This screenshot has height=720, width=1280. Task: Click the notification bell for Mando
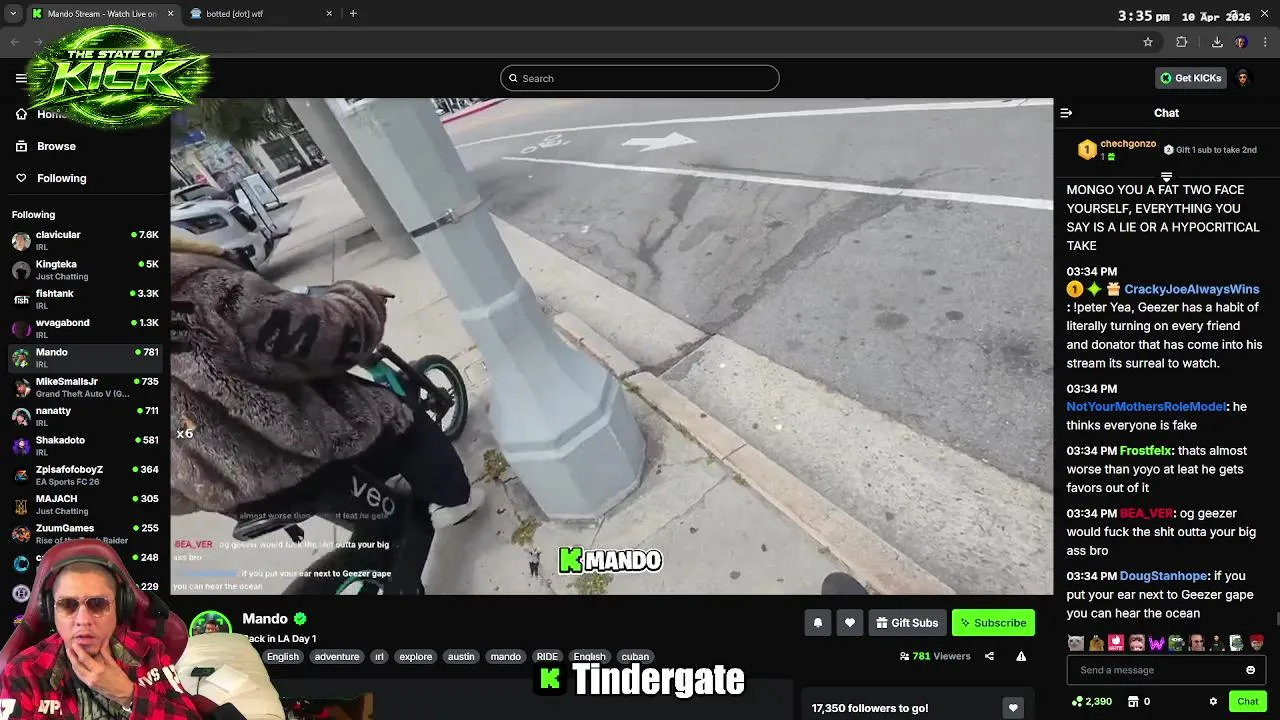(x=817, y=622)
